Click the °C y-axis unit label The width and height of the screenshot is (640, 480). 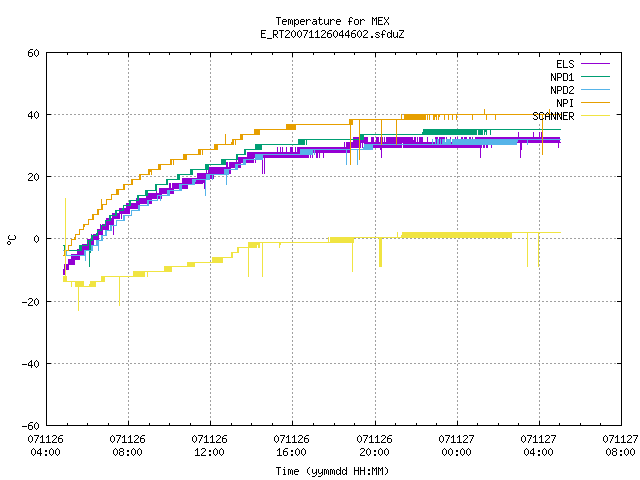tap(12, 240)
